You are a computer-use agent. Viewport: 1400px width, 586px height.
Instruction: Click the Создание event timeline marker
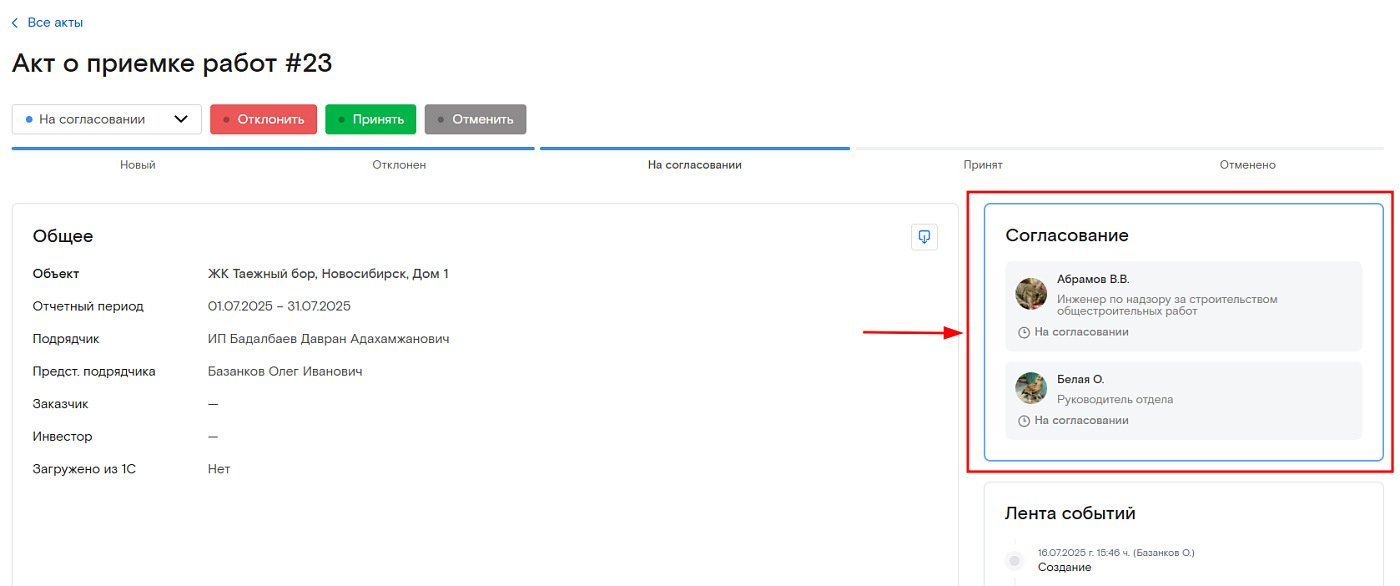(x=1014, y=560)
